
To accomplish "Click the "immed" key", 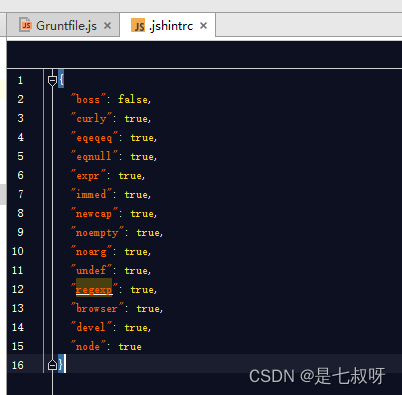I will point(91,194).
